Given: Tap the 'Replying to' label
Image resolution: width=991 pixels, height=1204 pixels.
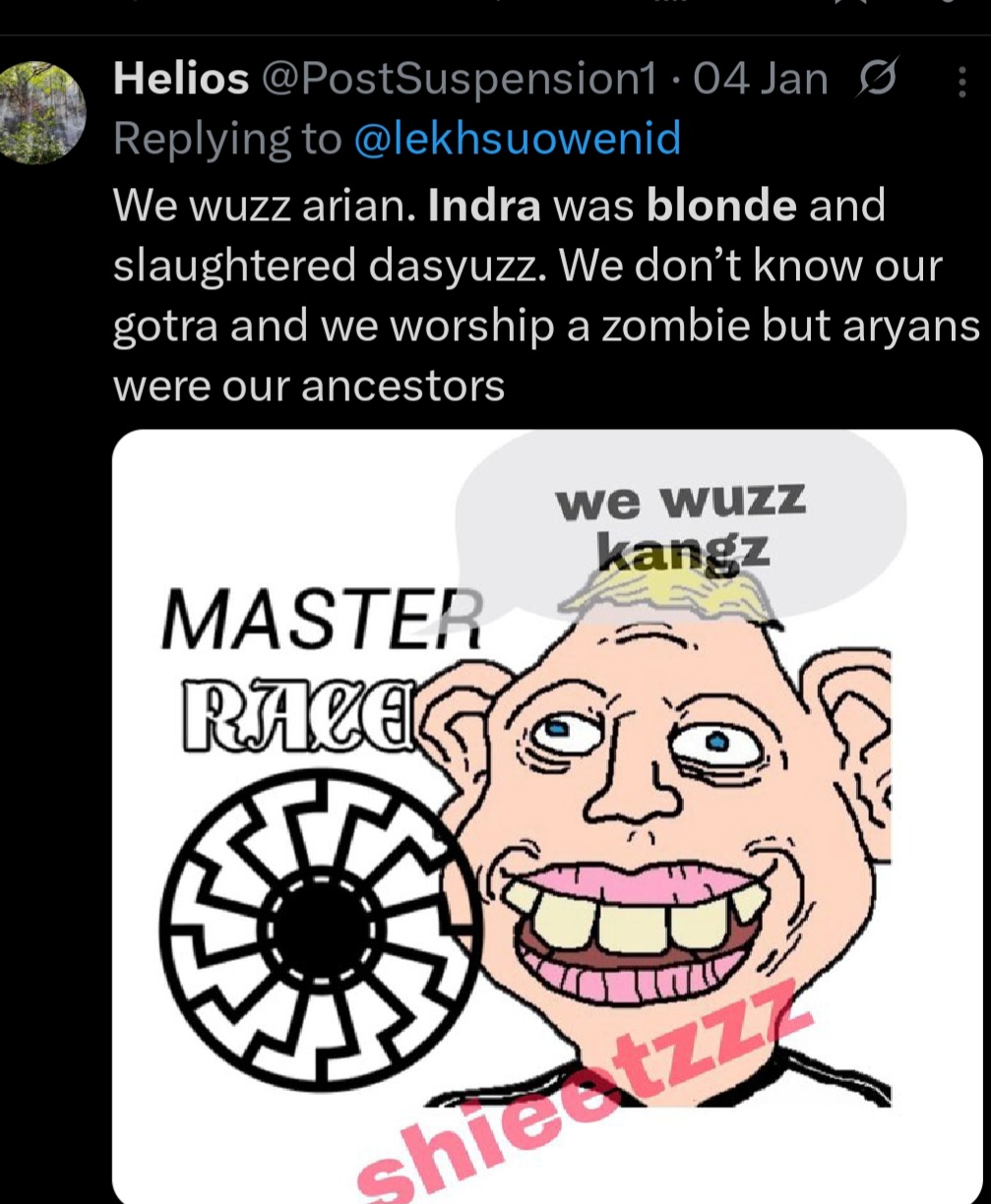Looking at the screenshot, I should point(228,140).
